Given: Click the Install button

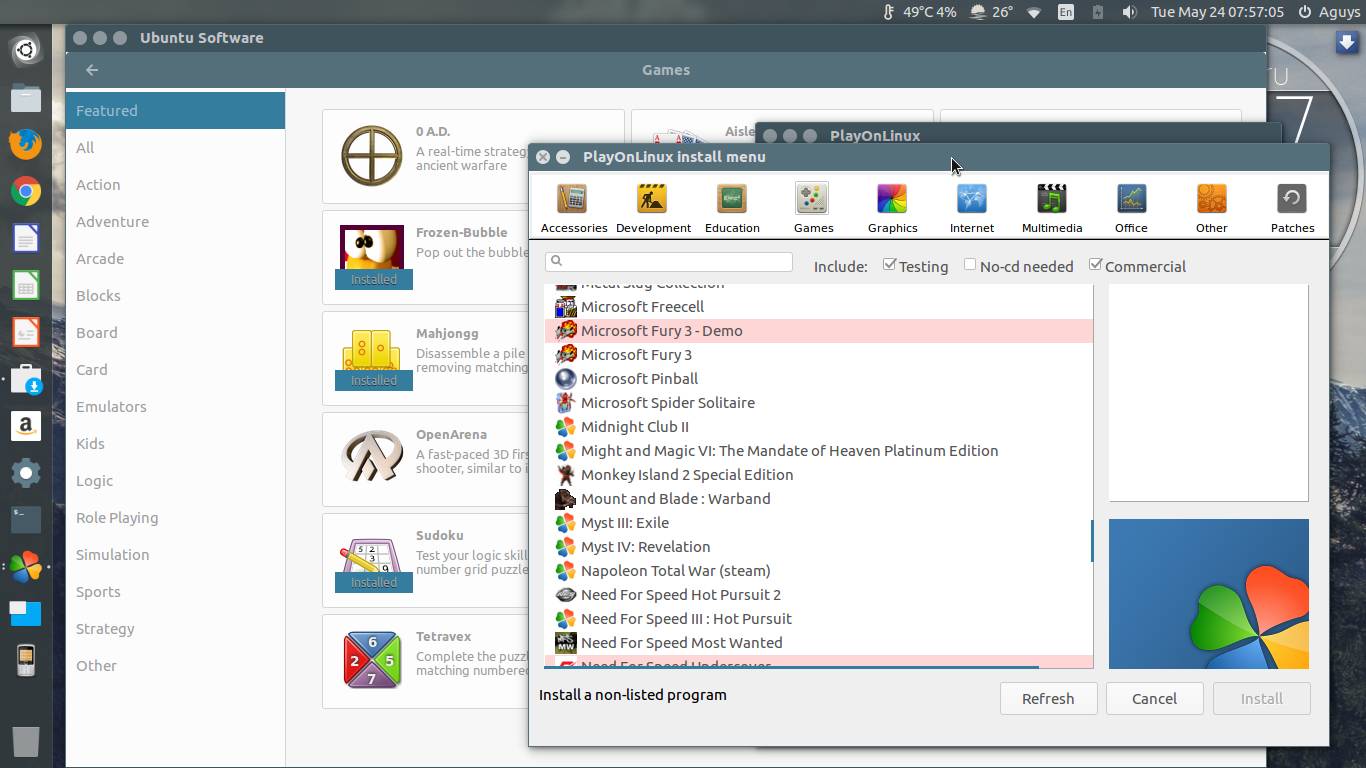Looking at the screenshot, I should click(1261, 699).
